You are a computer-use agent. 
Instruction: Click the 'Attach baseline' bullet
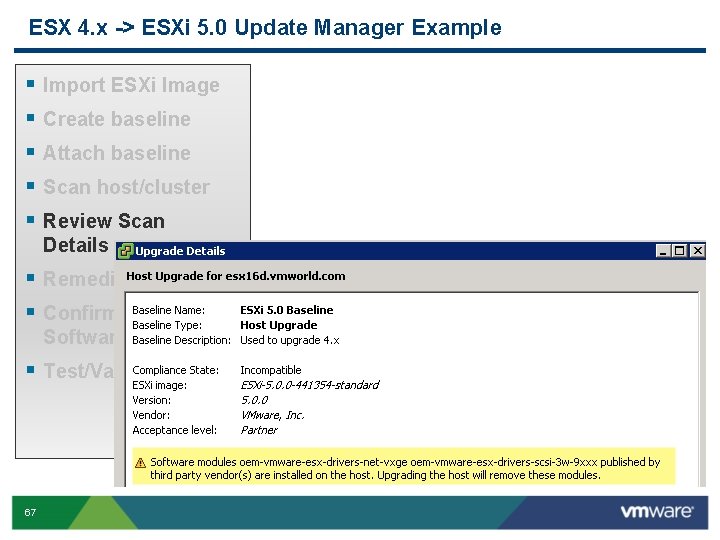click(x=117, y=153)
